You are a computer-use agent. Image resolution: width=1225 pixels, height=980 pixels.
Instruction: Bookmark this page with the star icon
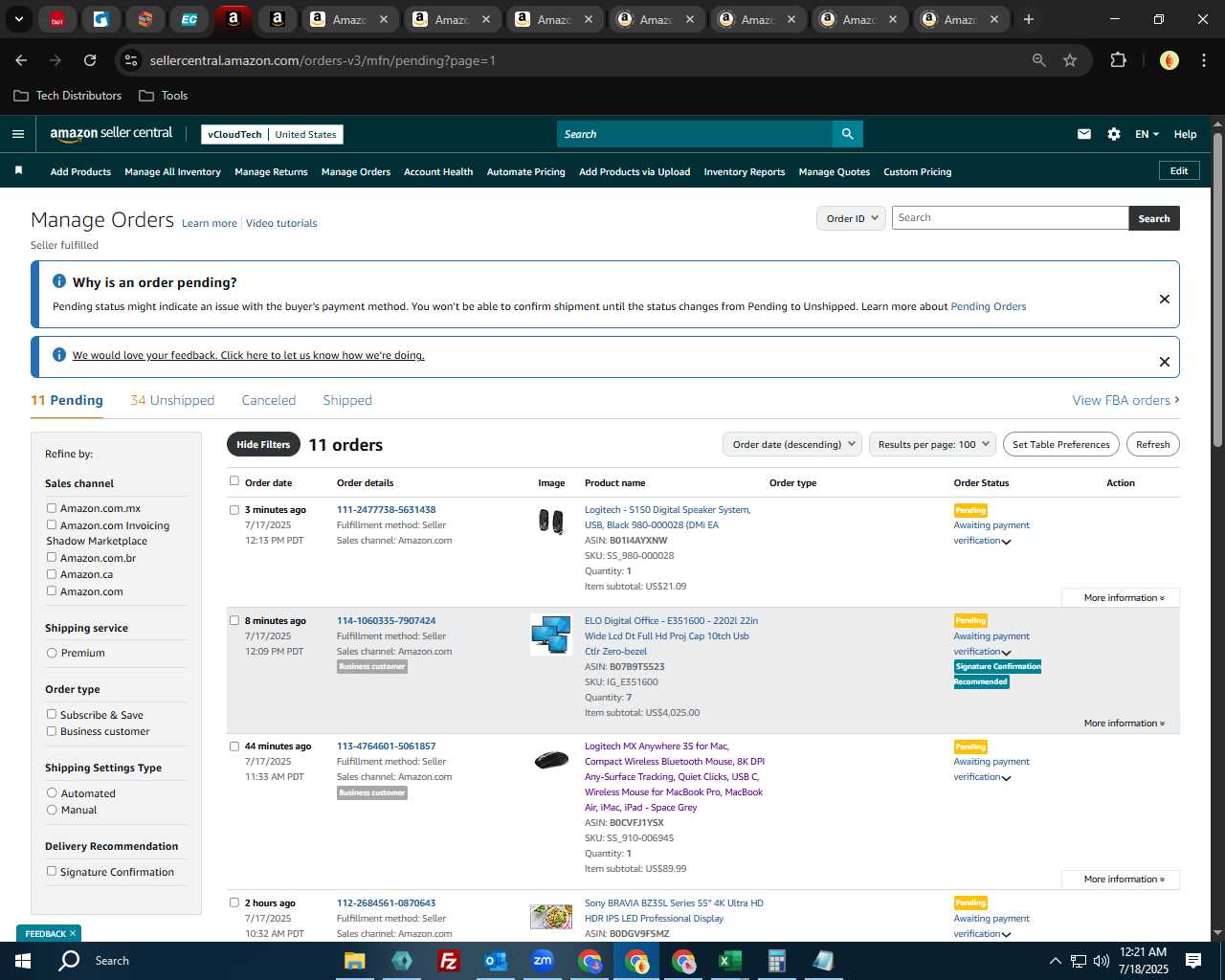[x=1070, y=60]
